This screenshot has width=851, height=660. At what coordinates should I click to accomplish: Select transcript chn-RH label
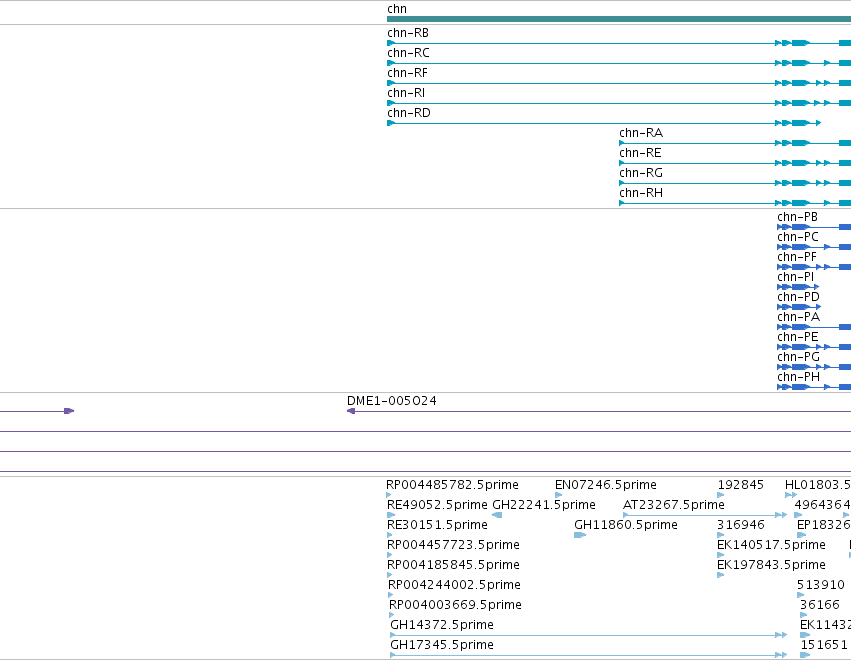coord(641,193)
